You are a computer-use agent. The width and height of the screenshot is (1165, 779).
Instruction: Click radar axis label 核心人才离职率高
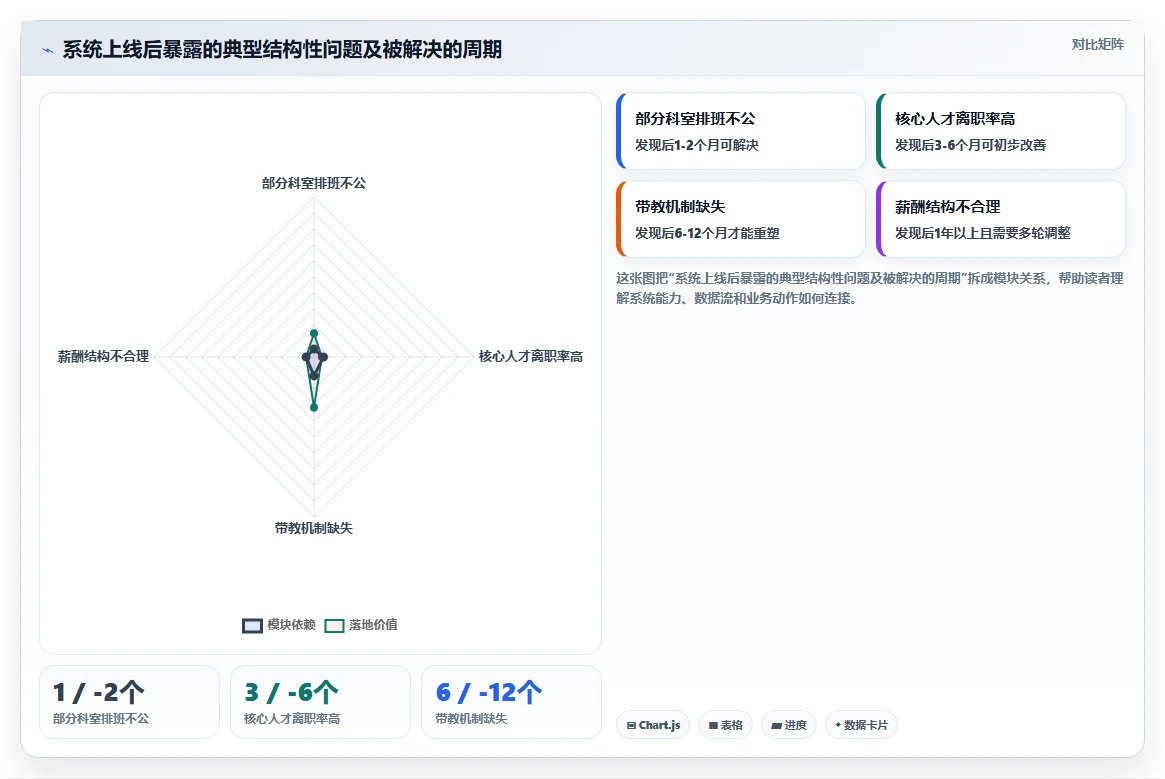[x=530, y=356]
